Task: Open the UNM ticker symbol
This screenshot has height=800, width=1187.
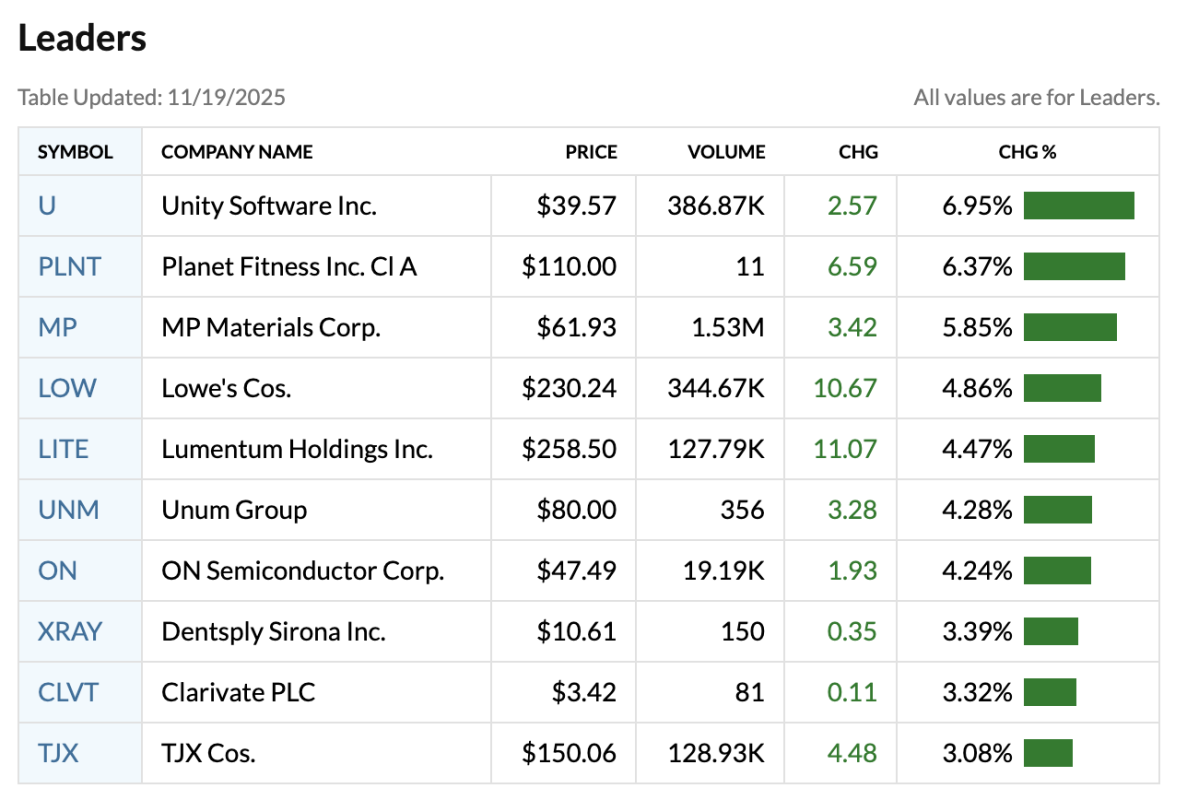Action: click(x=68, y=510)
